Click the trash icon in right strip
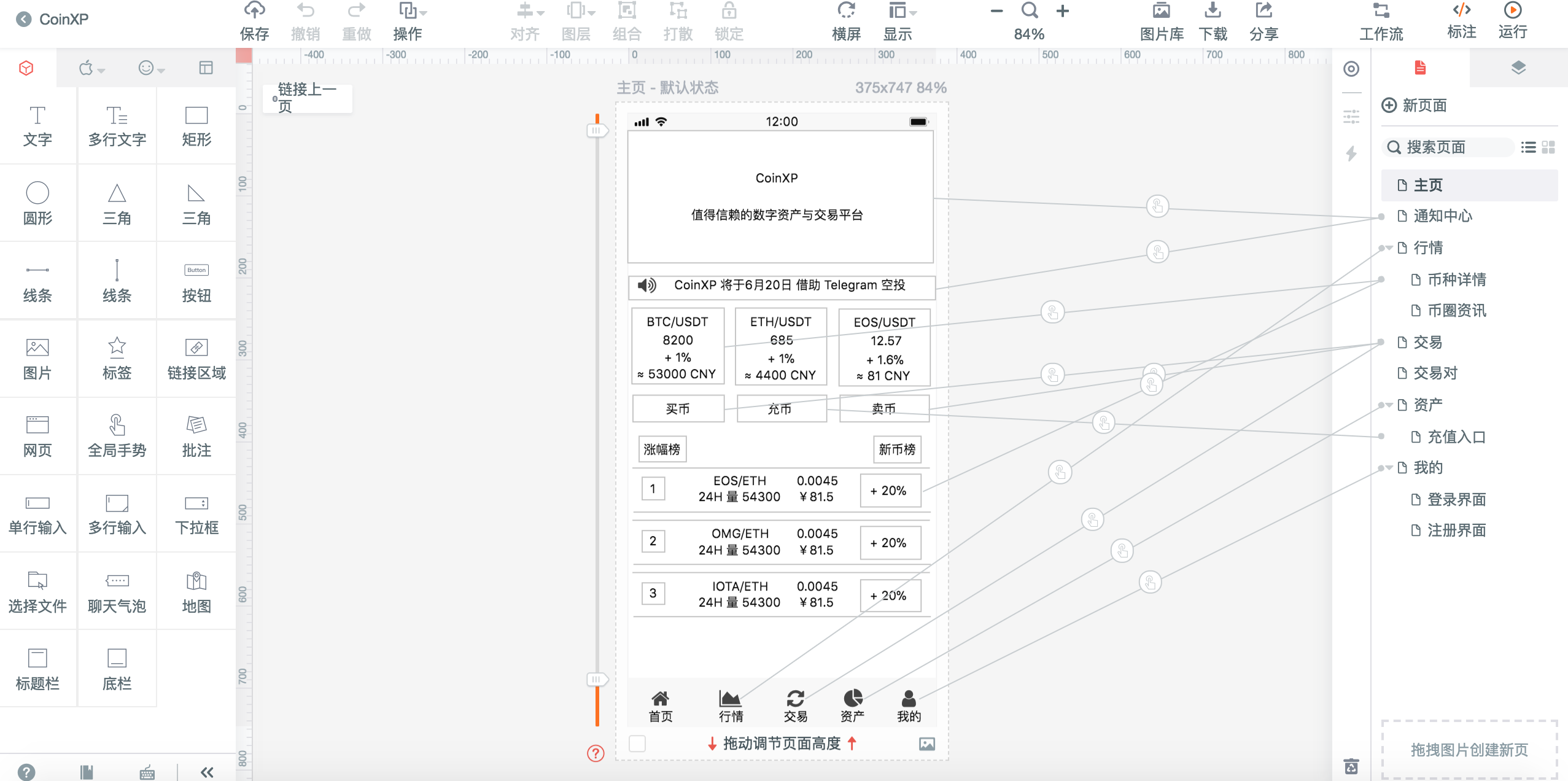1568x781 pixels. click(x=1351, y=766)
